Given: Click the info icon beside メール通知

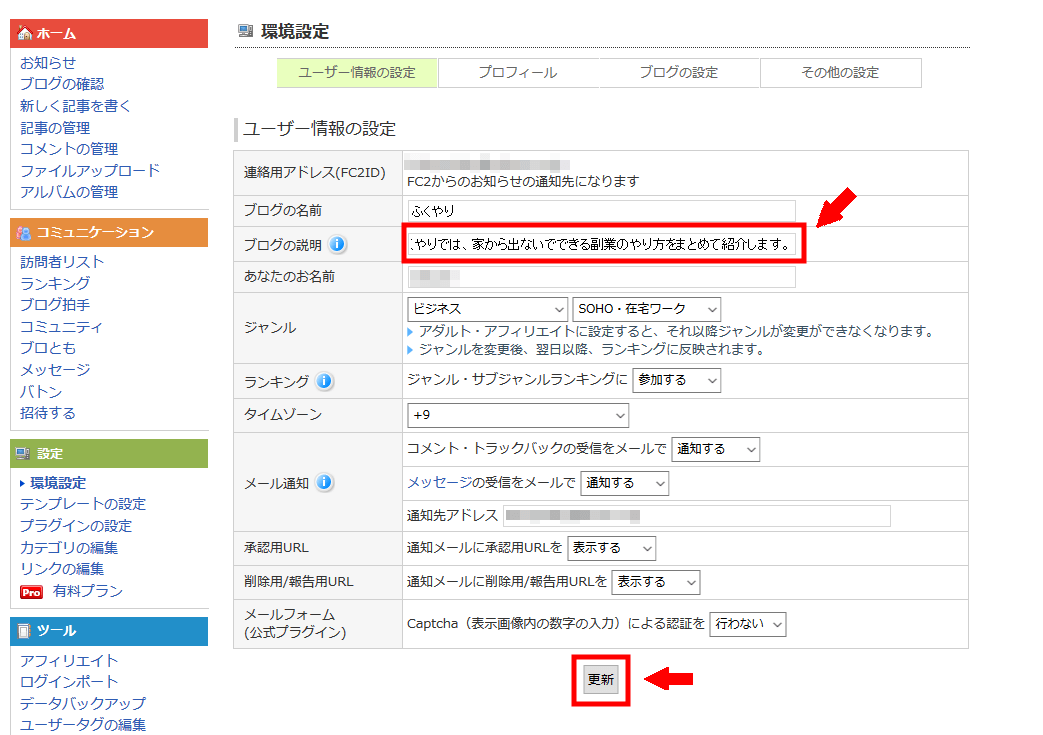Looking at the screenshot, I should [x=324, y=482].
